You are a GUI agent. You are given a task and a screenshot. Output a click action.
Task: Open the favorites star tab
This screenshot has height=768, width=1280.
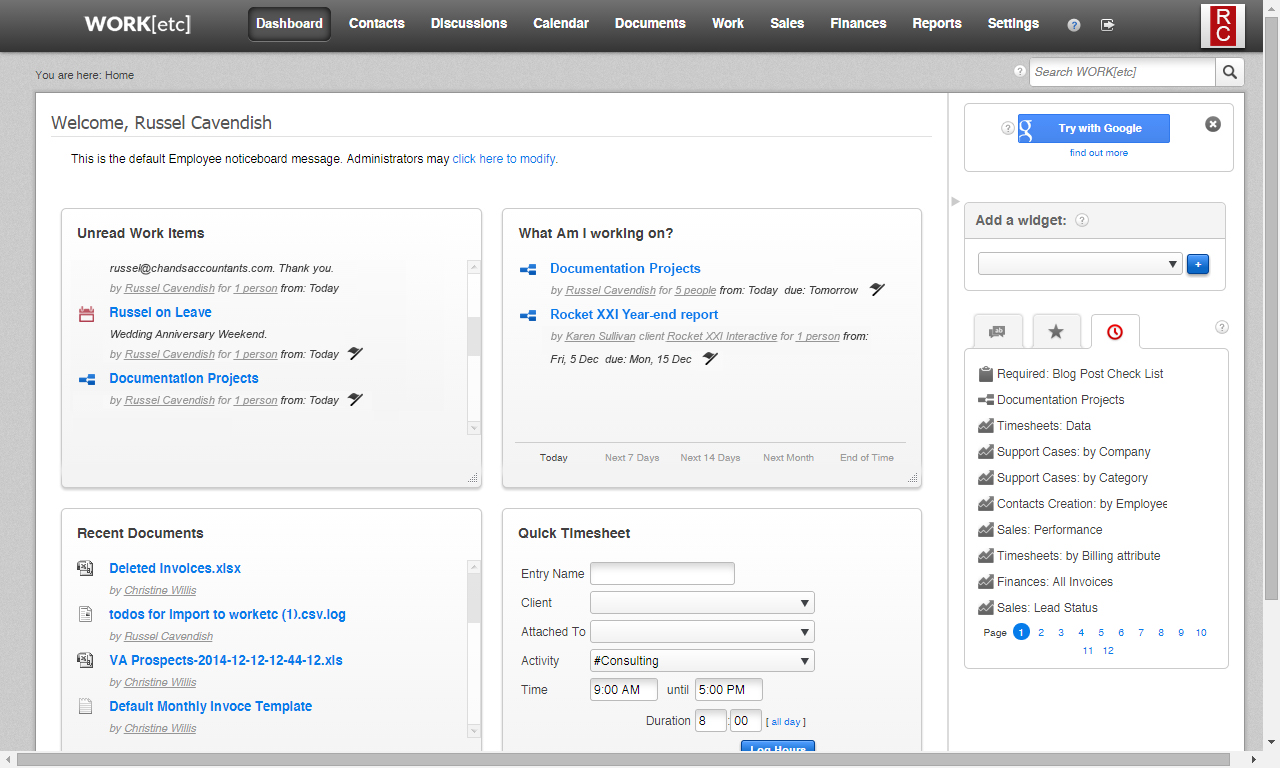pyautogui.click(x=1056, y=332)
